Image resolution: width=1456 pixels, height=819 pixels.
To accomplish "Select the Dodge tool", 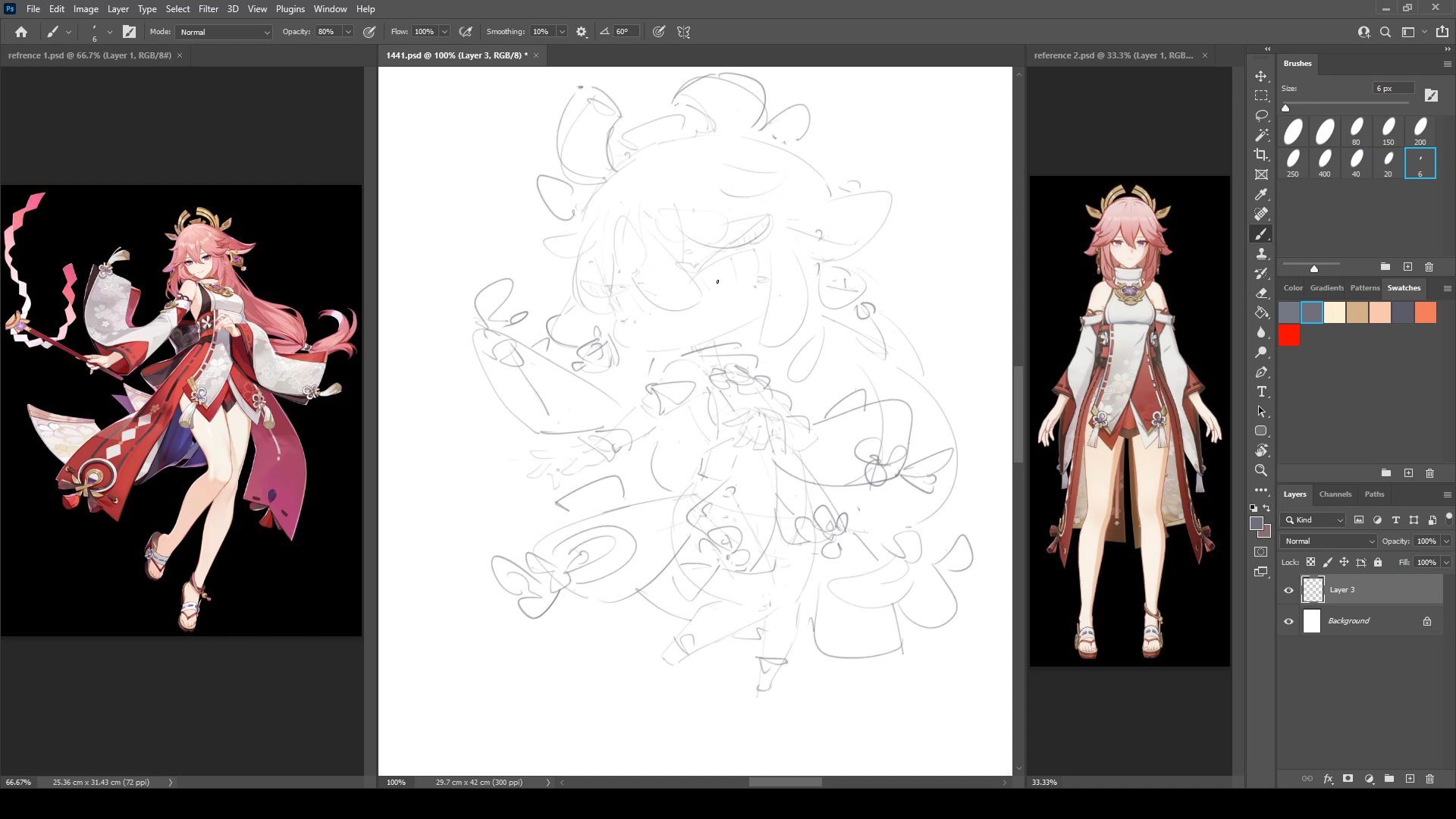I will [1261, 353].
